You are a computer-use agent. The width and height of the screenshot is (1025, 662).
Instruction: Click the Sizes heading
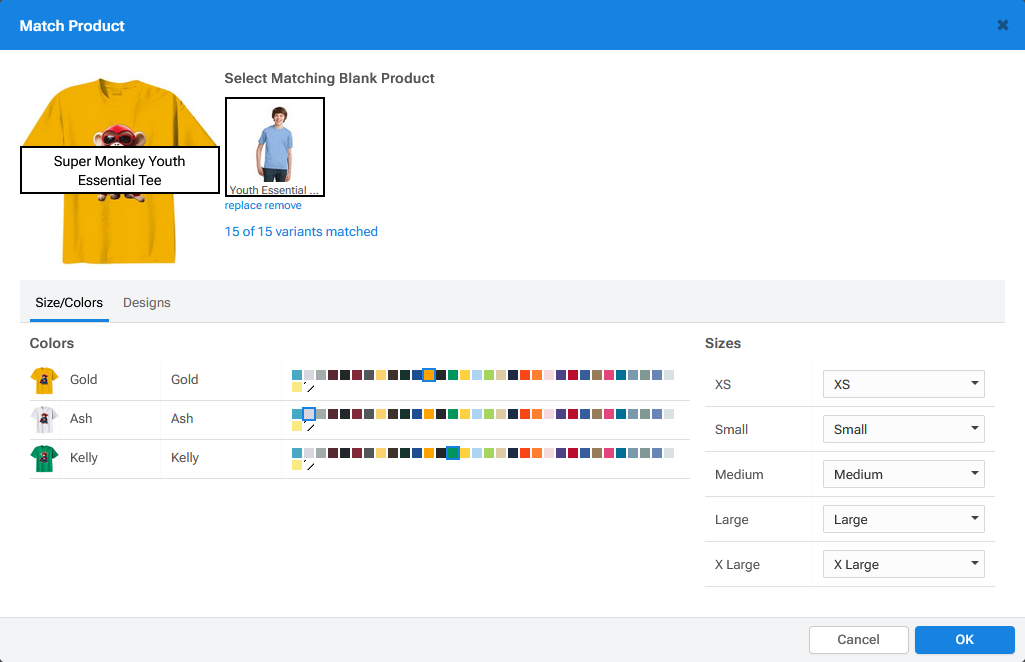723,343
